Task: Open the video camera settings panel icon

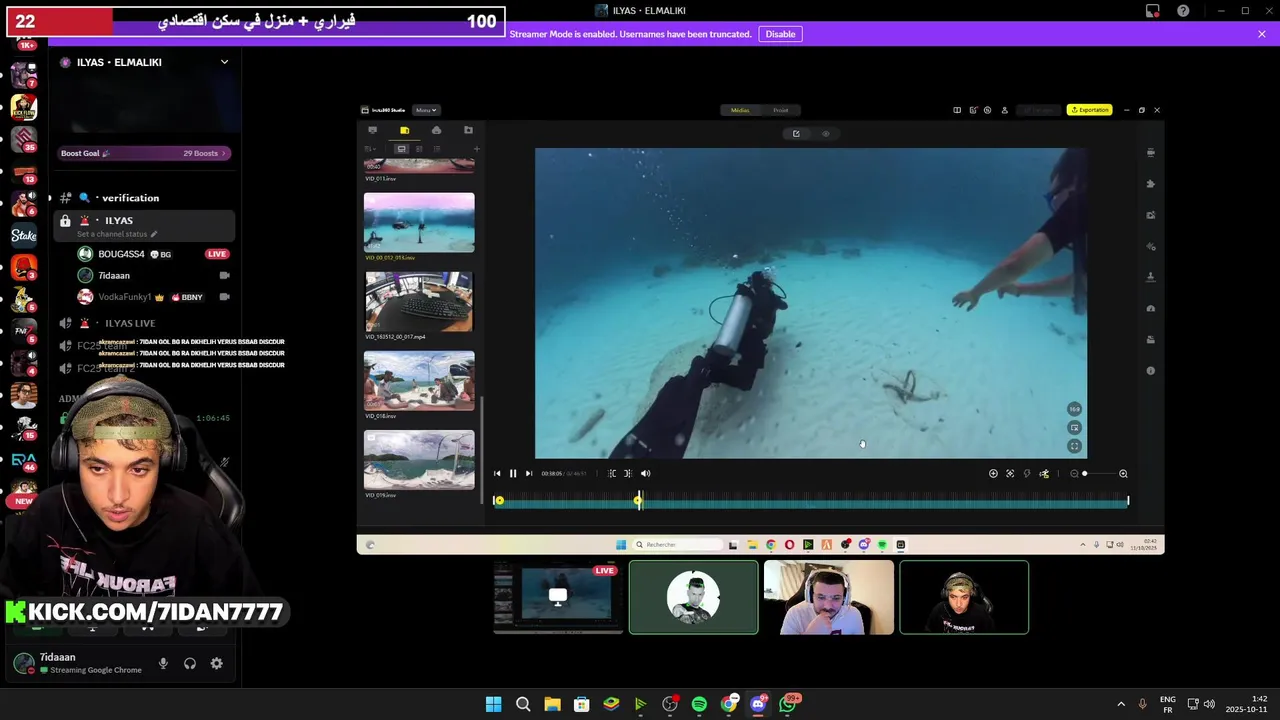Action: 1150,153
